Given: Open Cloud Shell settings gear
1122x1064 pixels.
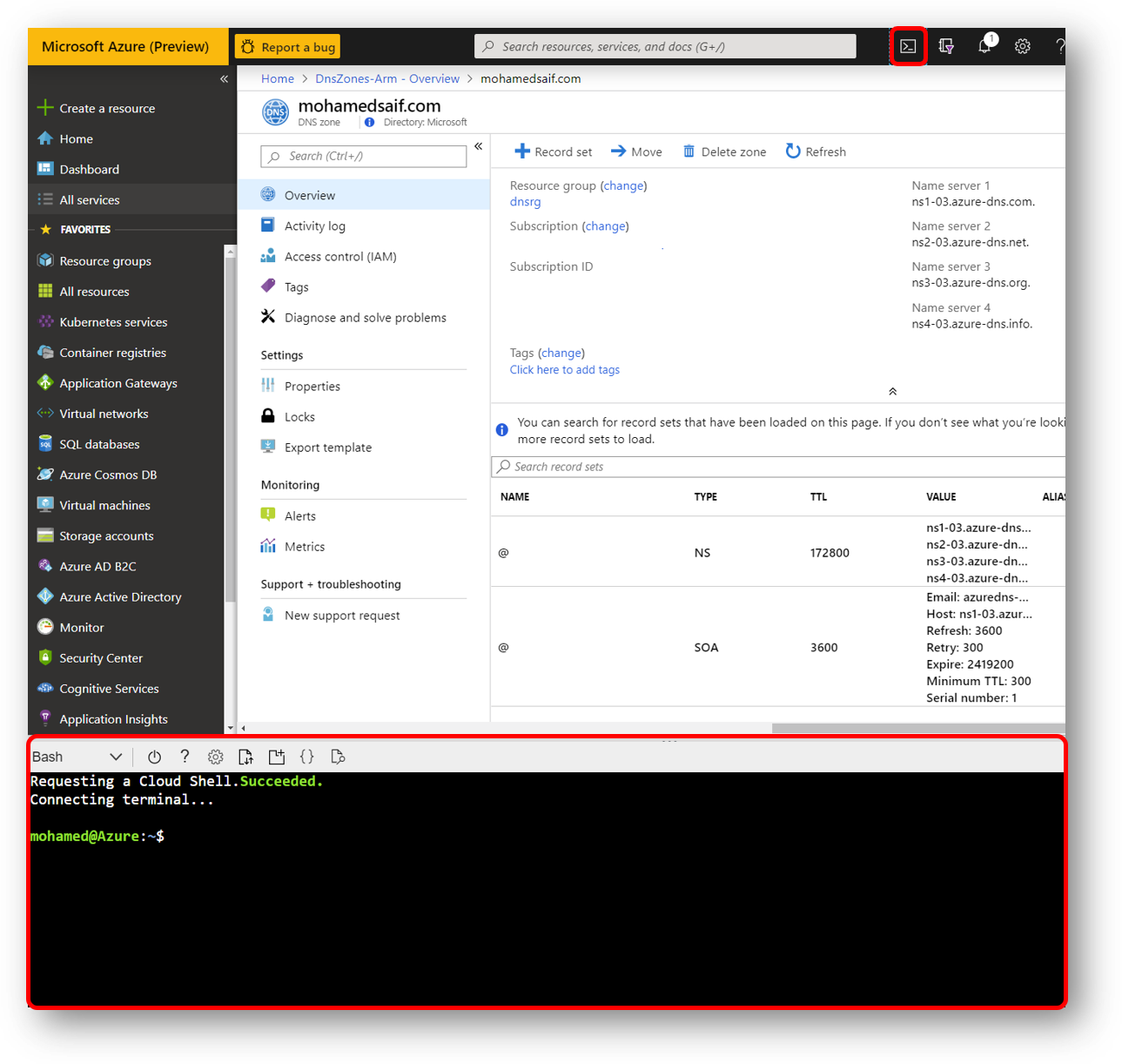Looking at the screenshot, I should (216, 757).
